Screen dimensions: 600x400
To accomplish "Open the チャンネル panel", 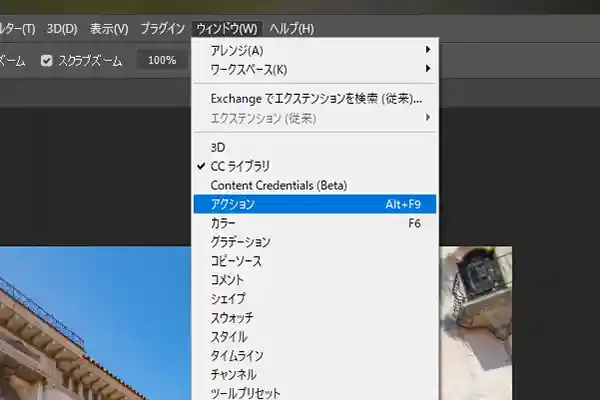I will [x=315, y=375].
